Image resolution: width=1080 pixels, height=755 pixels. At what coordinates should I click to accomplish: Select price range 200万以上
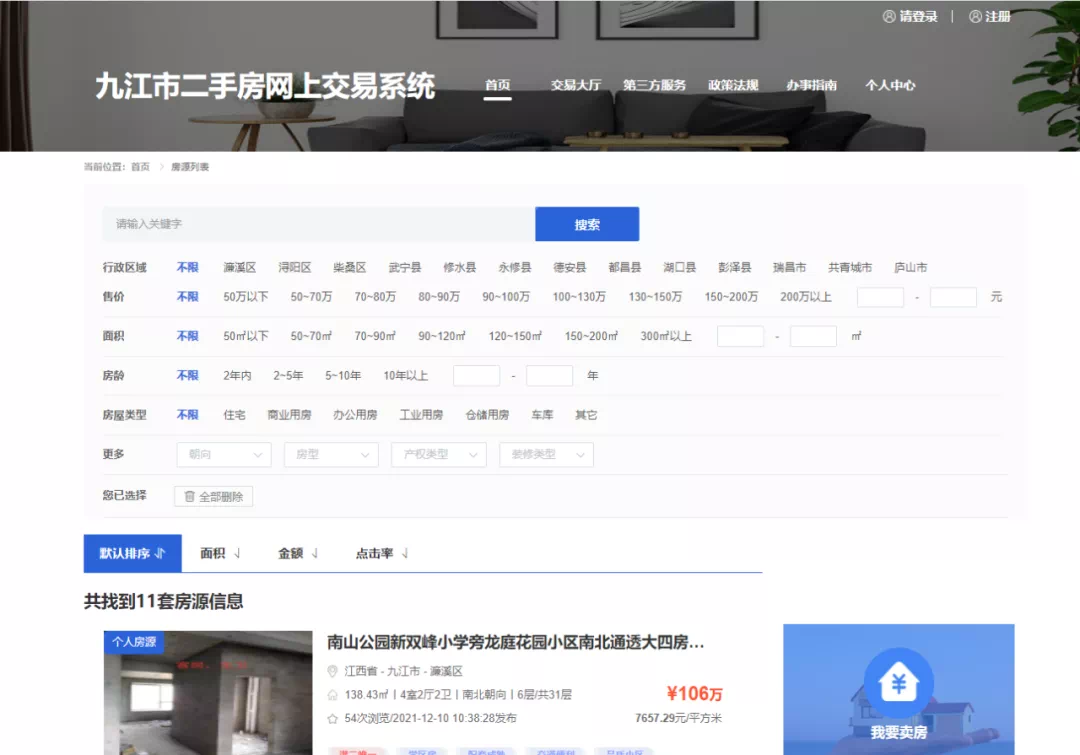click(x=806, y=297)
